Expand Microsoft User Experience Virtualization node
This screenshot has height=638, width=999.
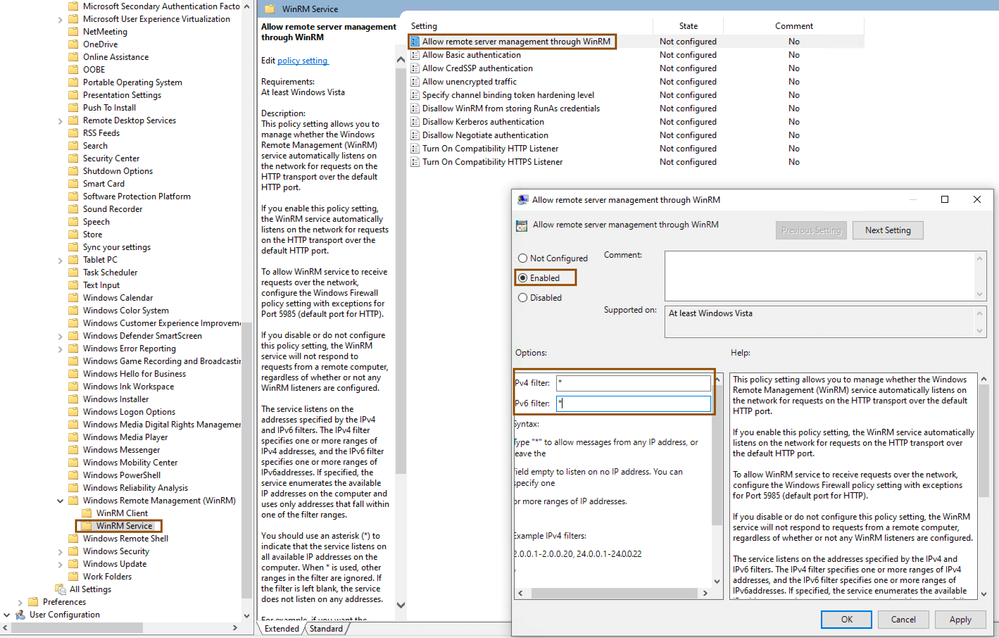click(61, 19)
